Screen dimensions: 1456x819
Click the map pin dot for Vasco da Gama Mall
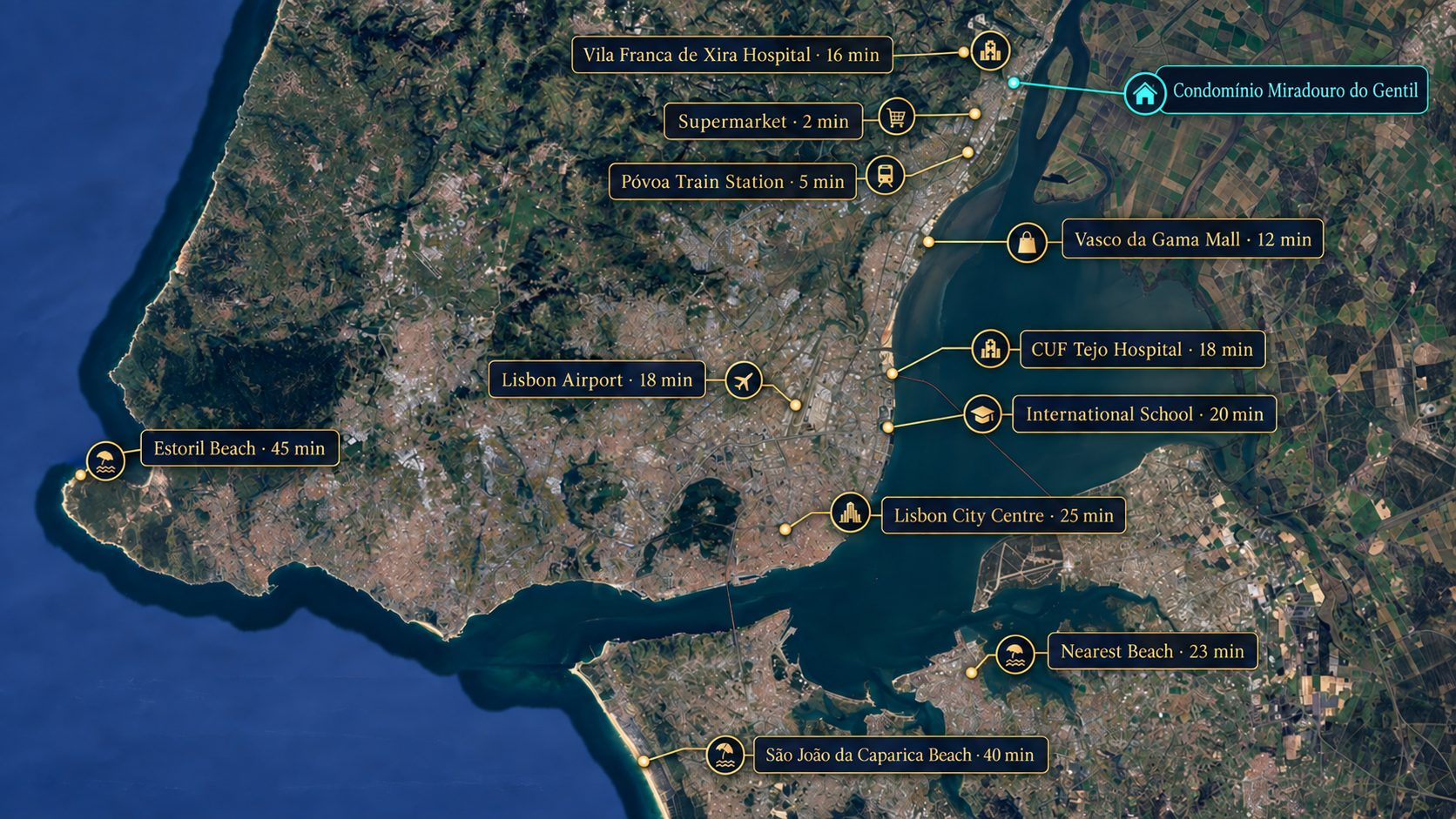[x=929, y=241]
